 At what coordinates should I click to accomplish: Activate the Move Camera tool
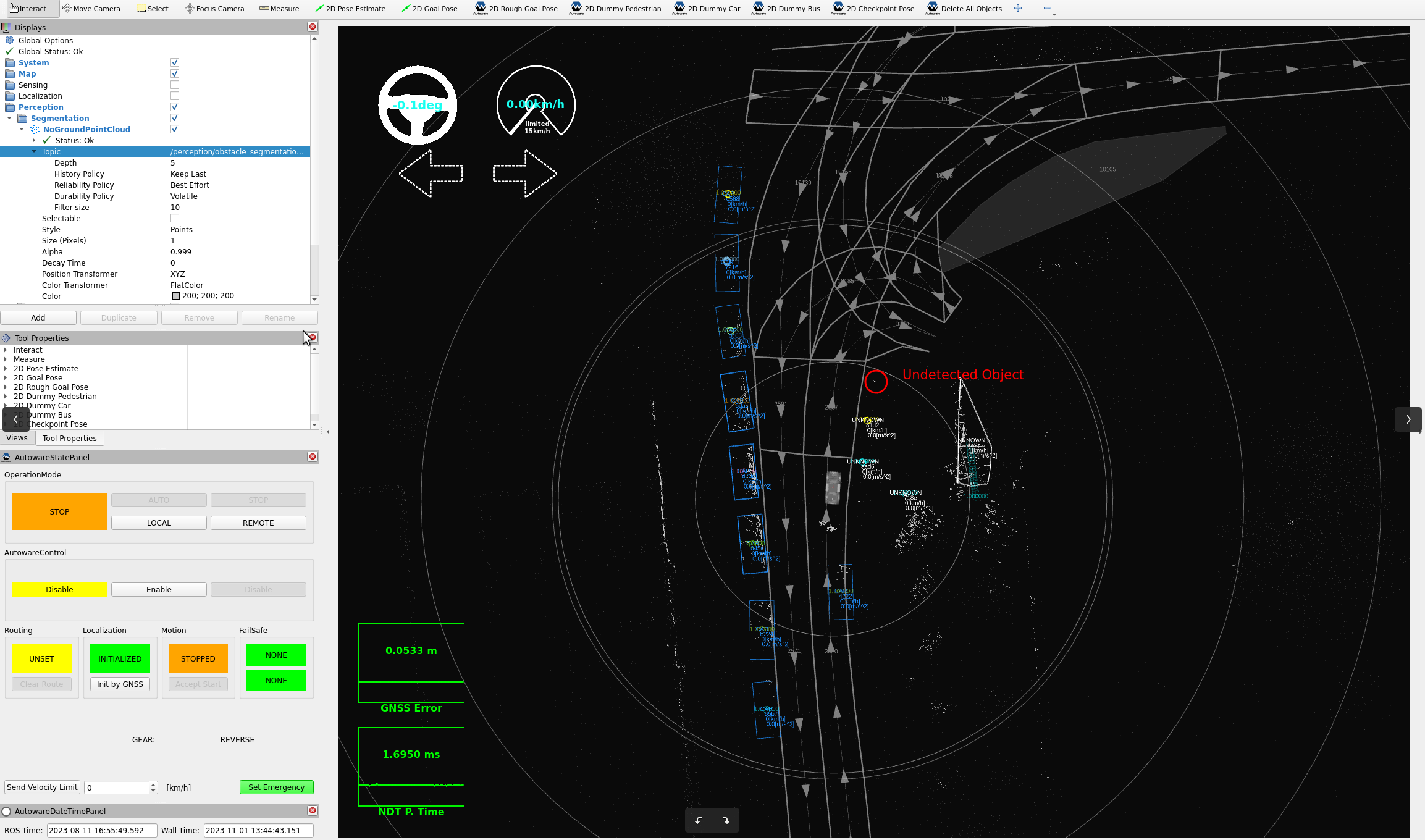(91, 8)
